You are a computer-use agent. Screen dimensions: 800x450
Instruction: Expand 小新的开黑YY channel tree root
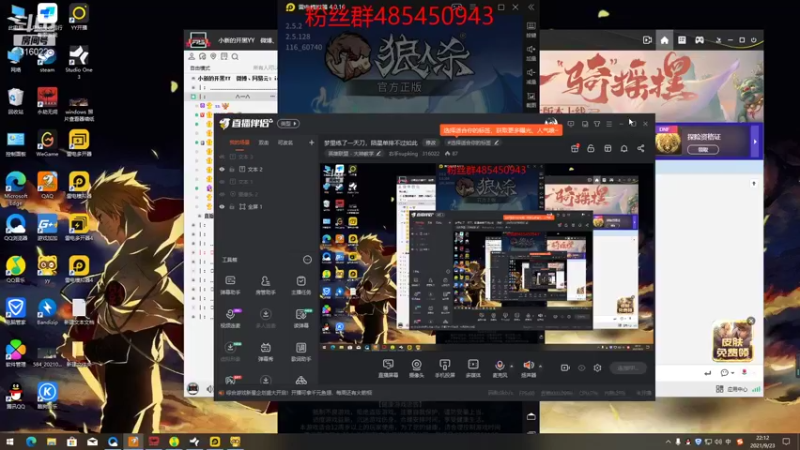(193, 79)
